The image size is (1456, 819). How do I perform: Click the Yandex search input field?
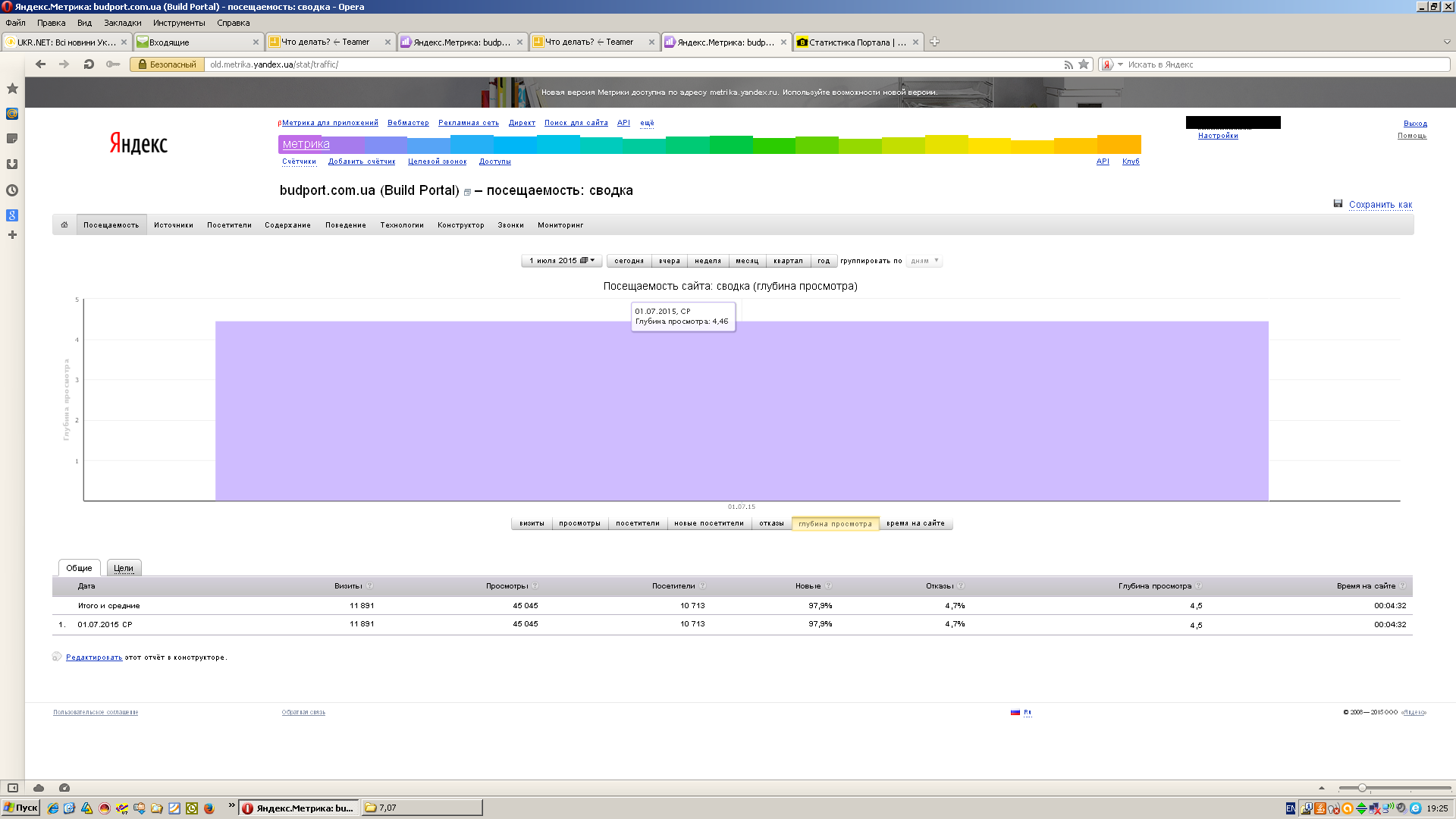1286,64
